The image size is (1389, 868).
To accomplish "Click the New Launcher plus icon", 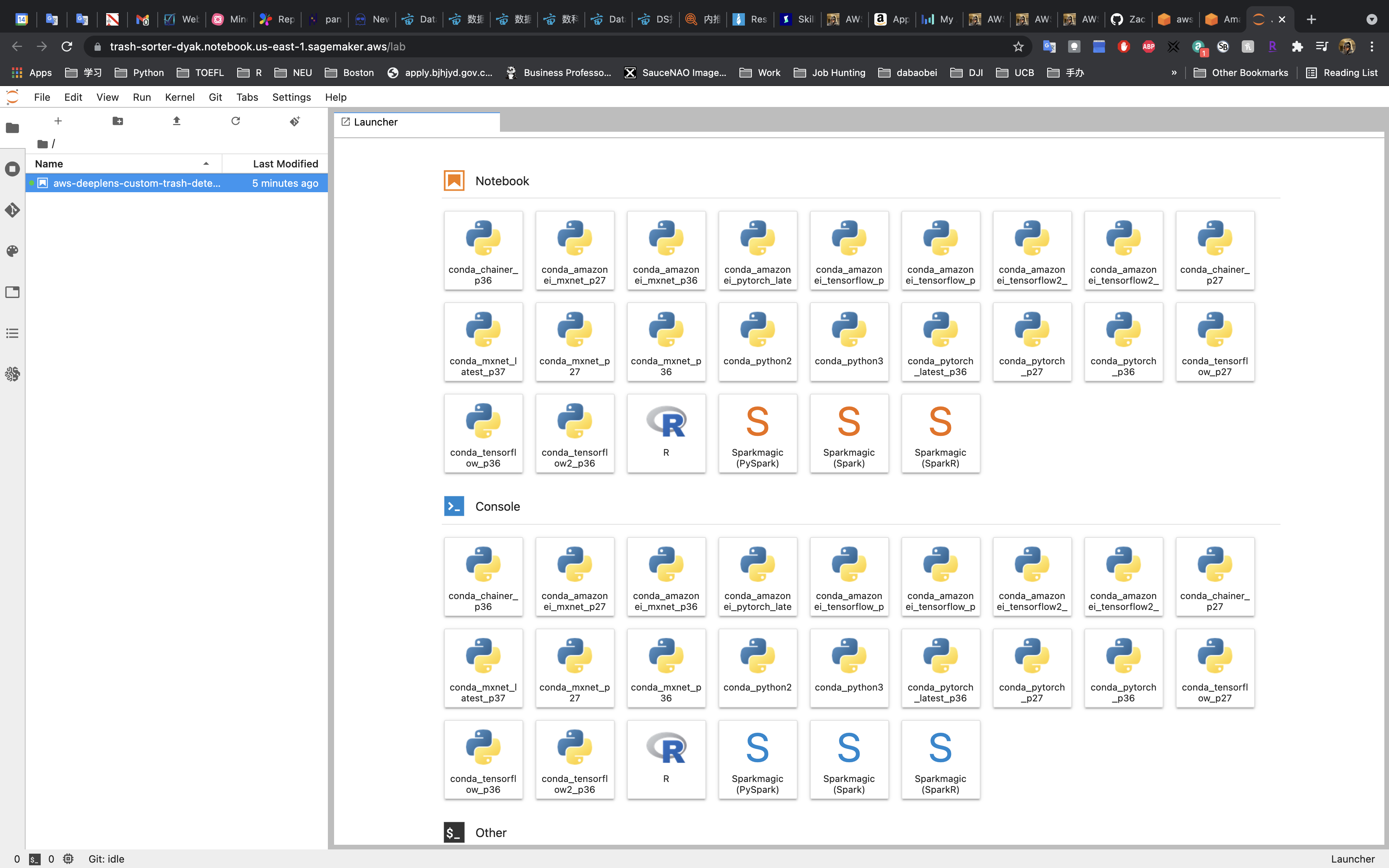I will [x=58, y=121].
